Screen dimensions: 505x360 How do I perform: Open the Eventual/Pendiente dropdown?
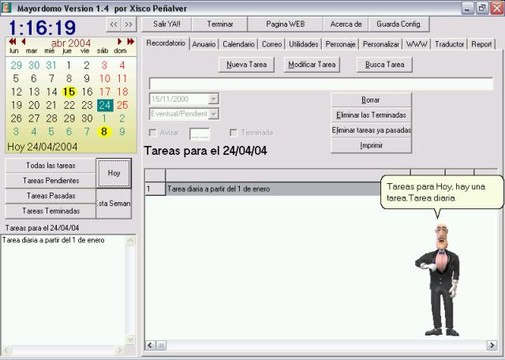pyautogui.click(x=214, y=114)
